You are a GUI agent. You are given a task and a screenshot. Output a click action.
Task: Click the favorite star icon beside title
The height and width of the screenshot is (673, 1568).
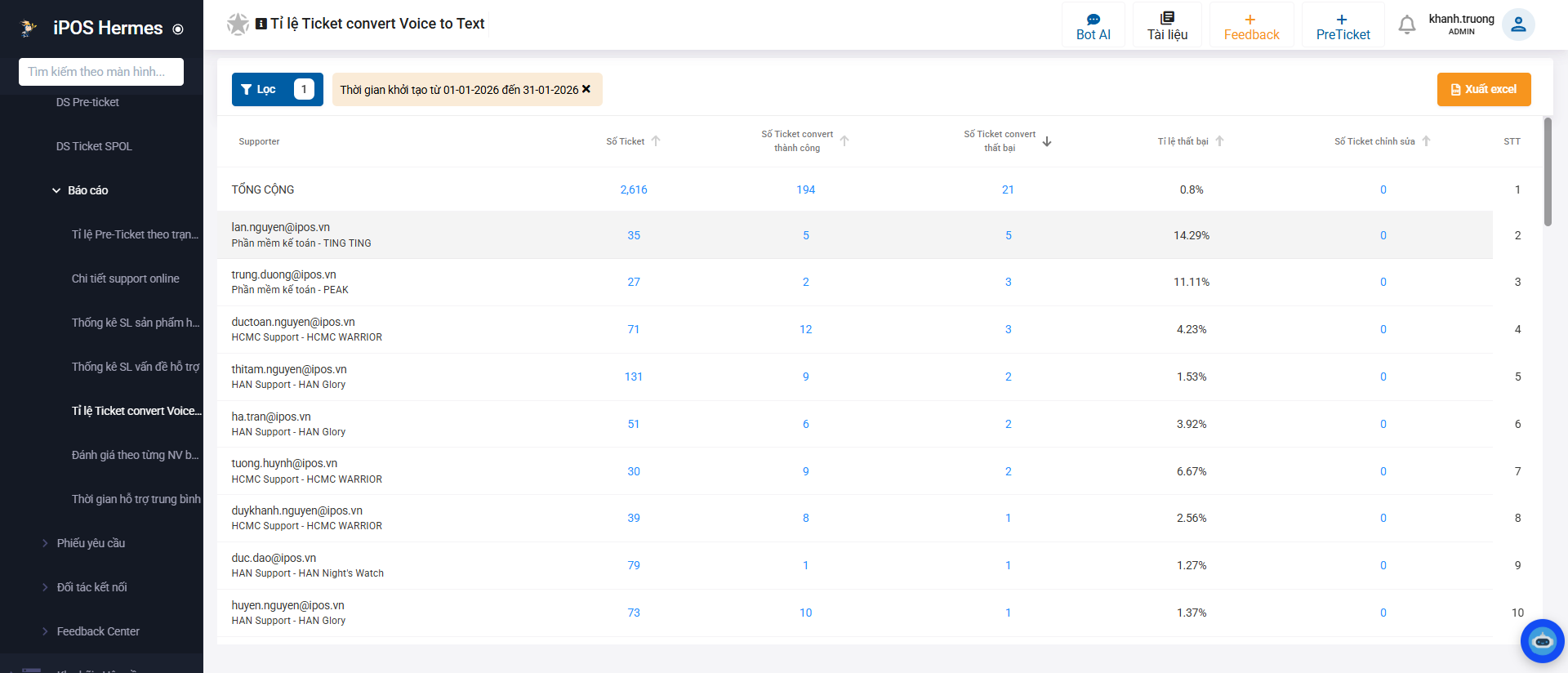238,25
